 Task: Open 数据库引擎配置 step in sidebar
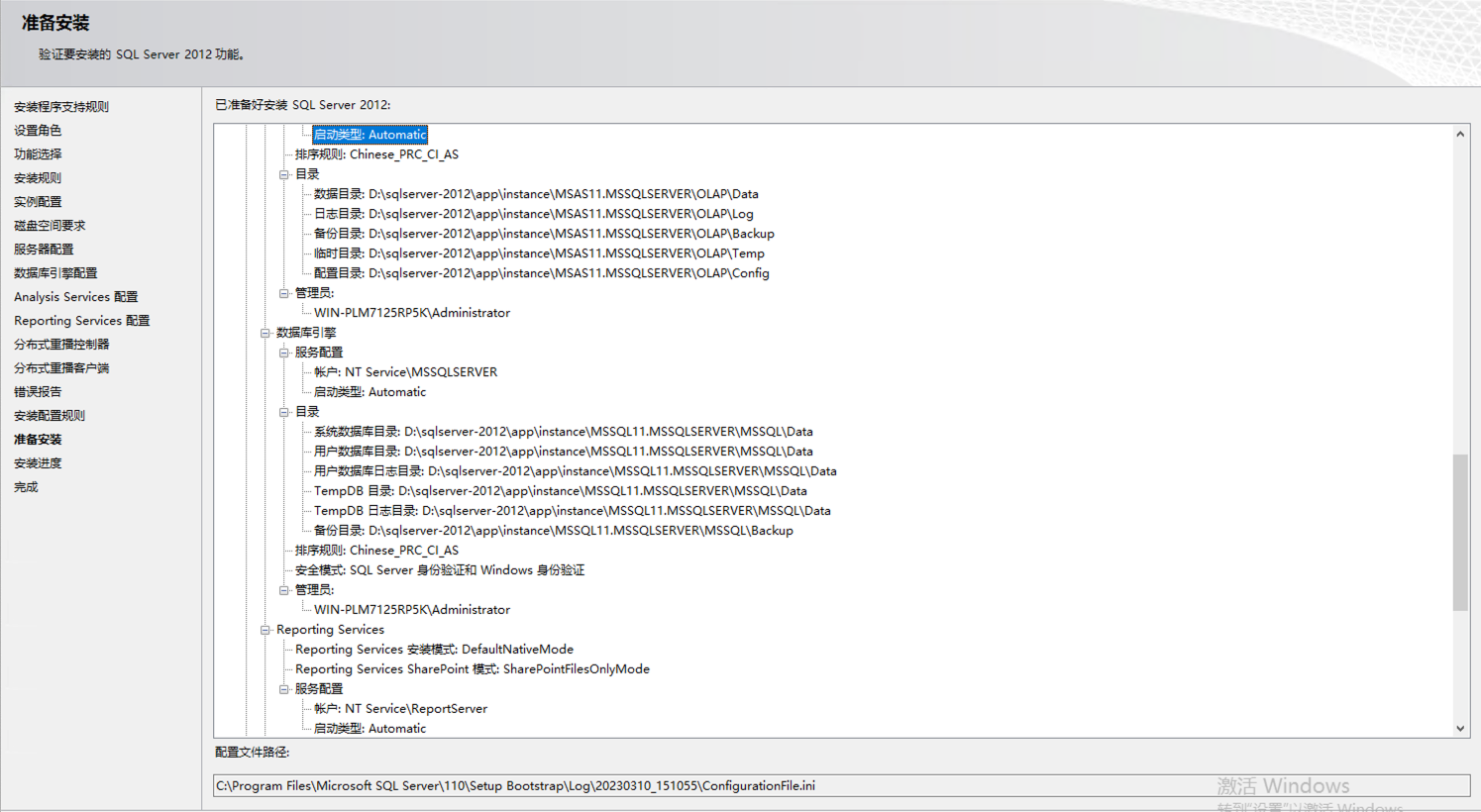point(55,273)
